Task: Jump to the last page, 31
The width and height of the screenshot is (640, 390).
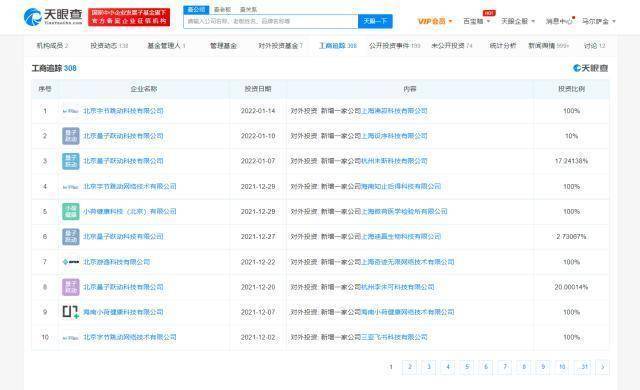Action: (583, 367)
